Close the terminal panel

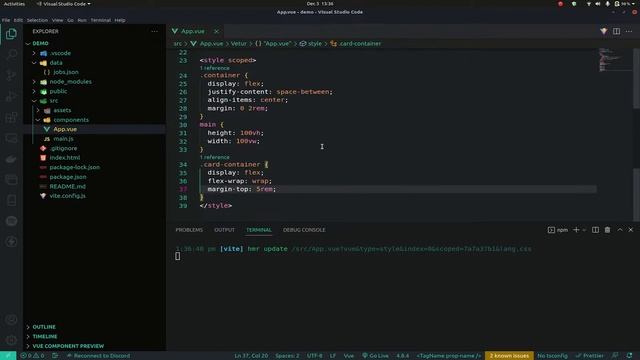[x=631, y=230]
